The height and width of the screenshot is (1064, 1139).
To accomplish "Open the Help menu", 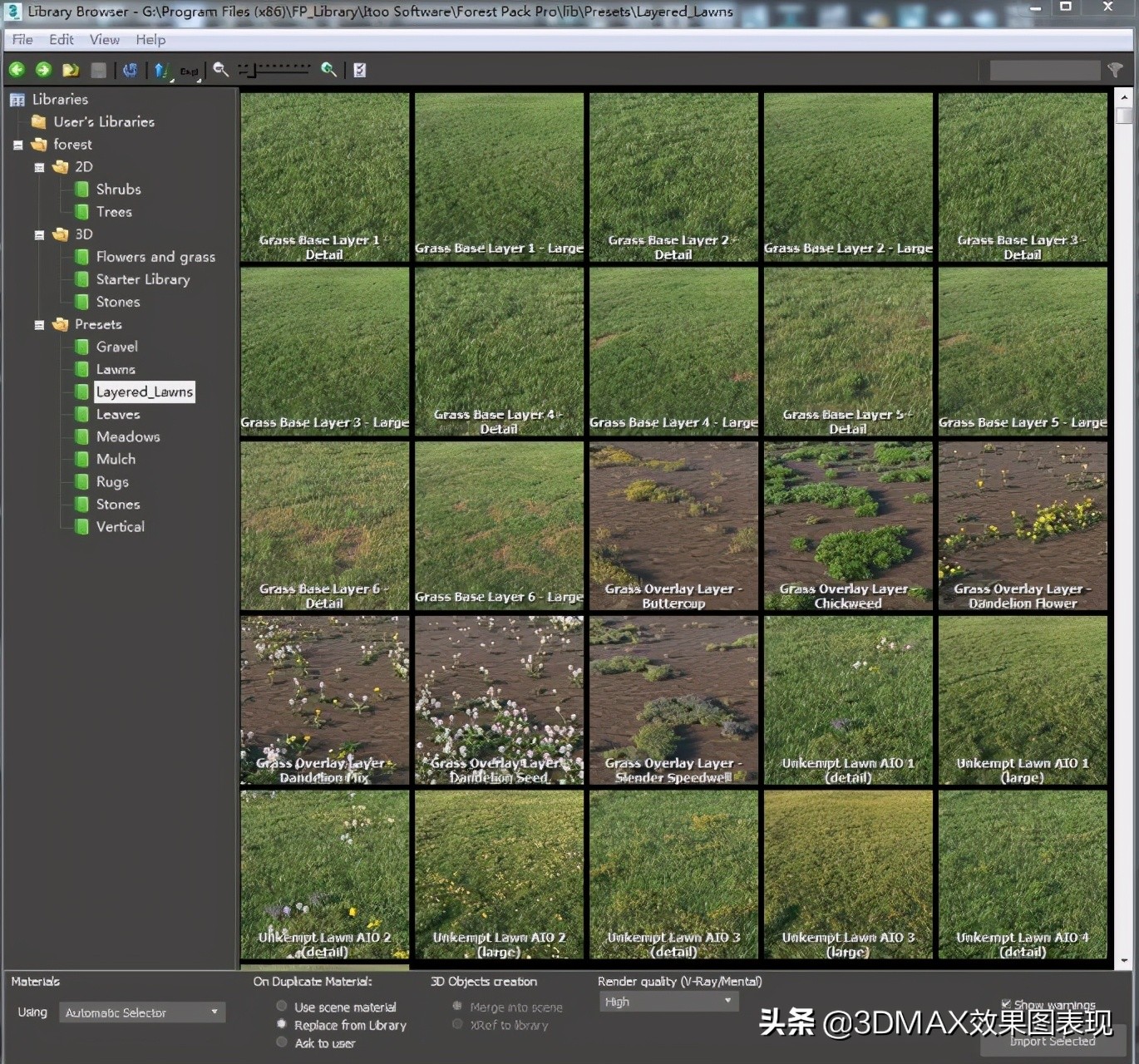I will point(150,39).
